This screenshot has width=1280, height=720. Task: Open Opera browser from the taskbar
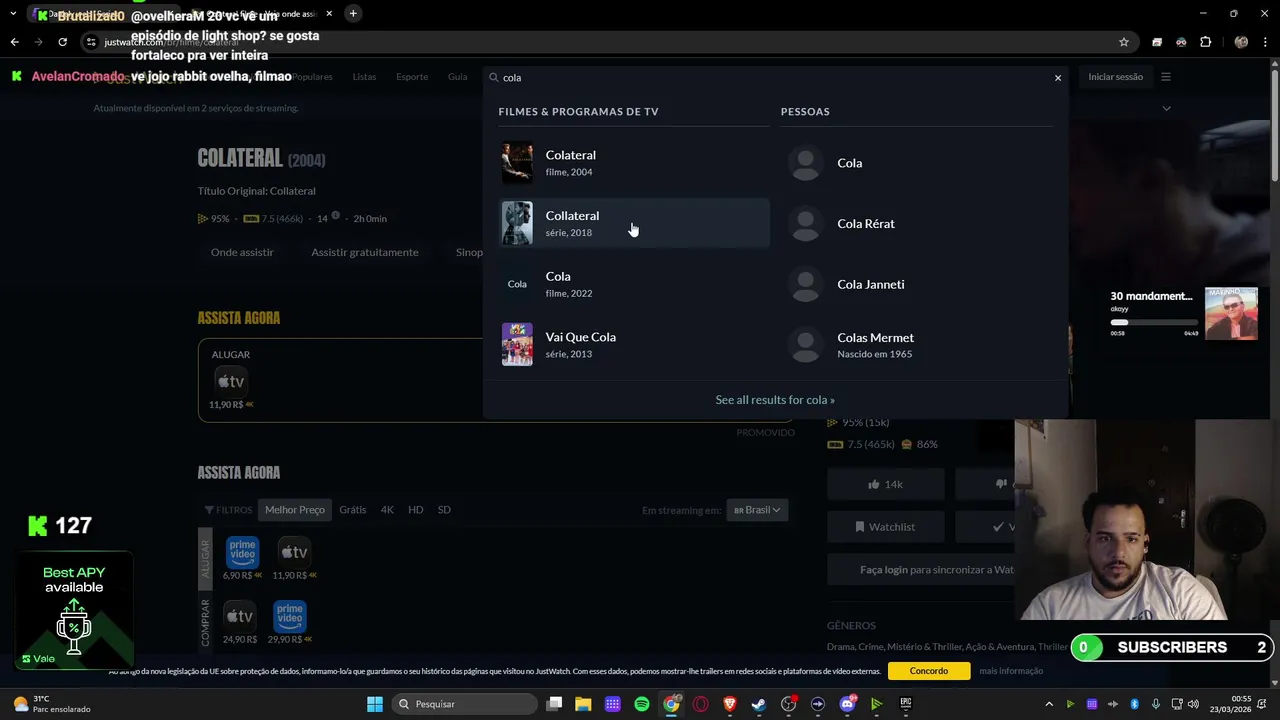[701, 704]
